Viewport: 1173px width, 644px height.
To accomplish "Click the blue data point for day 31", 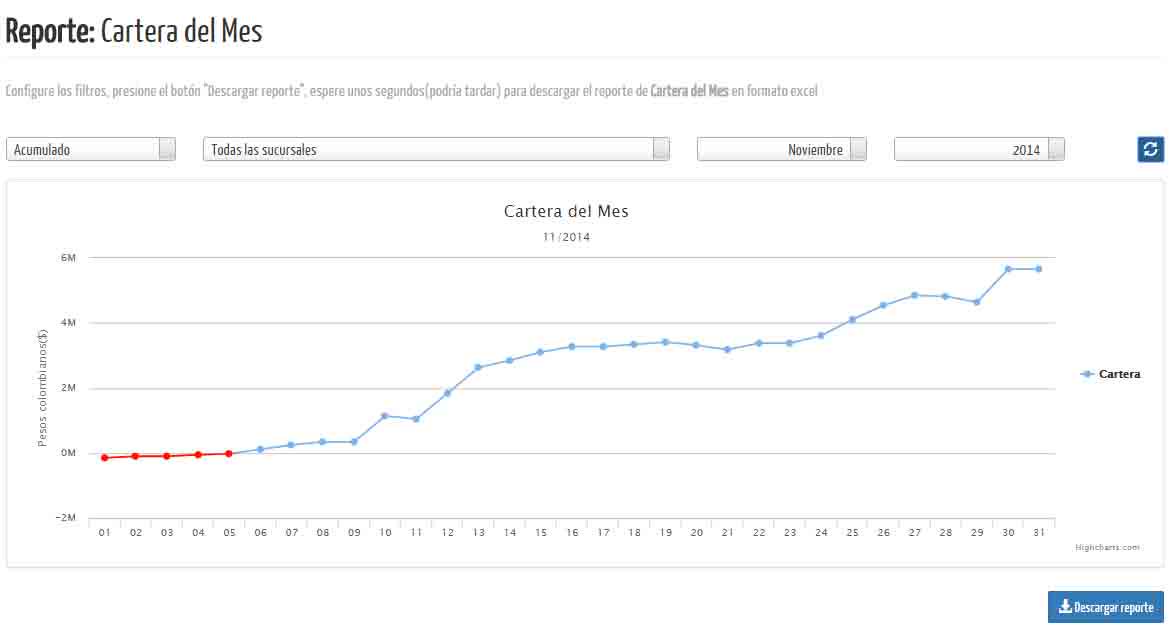I will point(1038,269).
